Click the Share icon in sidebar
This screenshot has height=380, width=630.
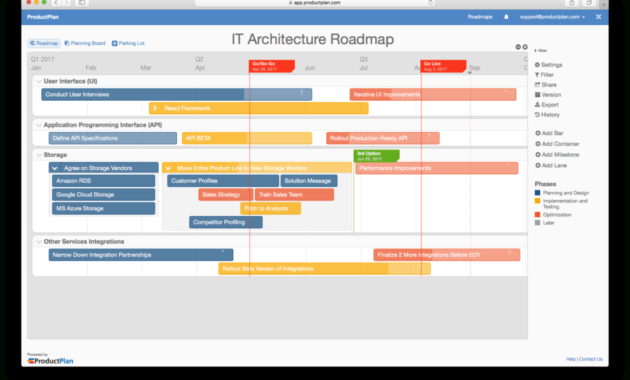(537, 85)
